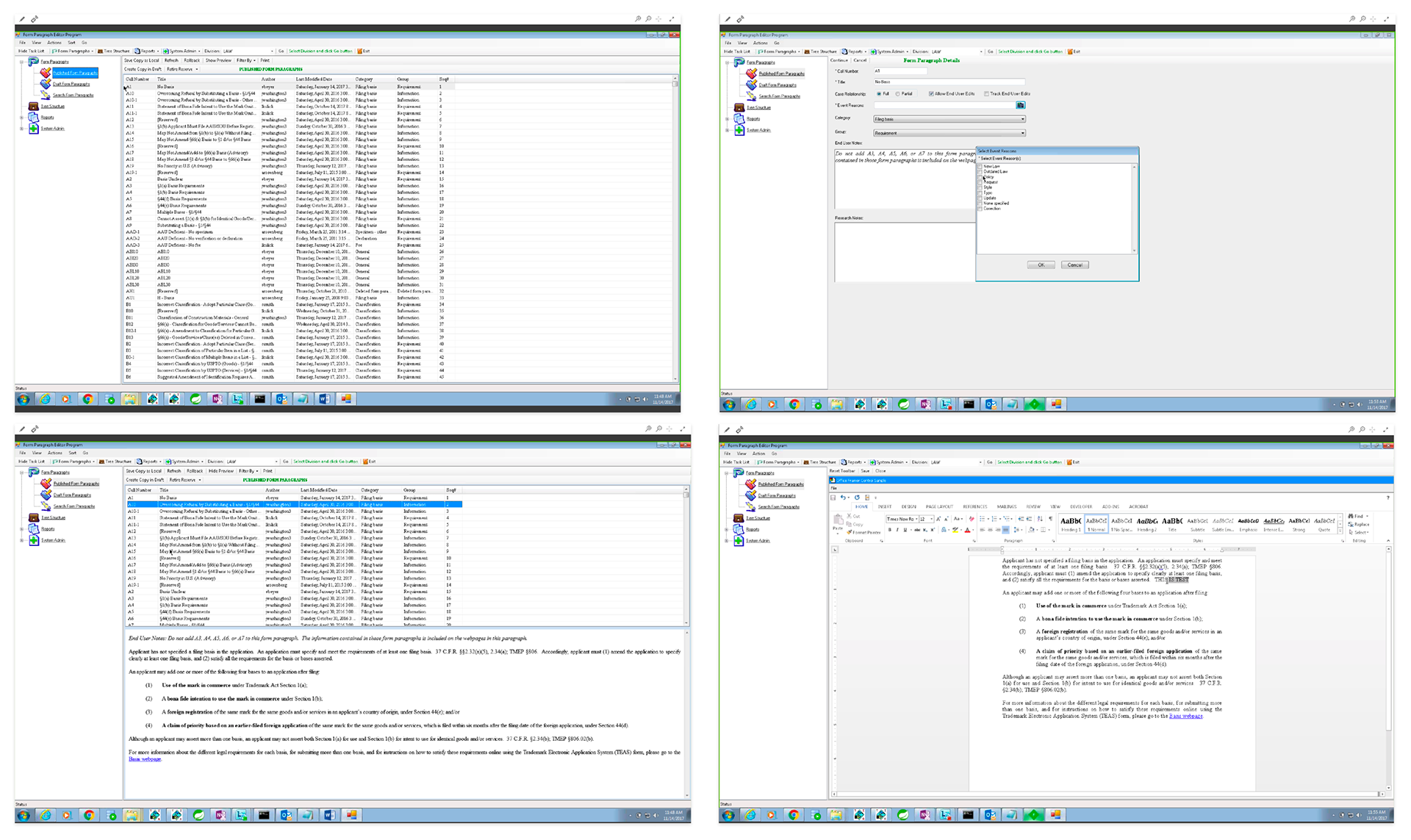Click Exit icon in Show Preview window toolbar
The height and width of the screenshot is (840, 1411).
(359, 51)
